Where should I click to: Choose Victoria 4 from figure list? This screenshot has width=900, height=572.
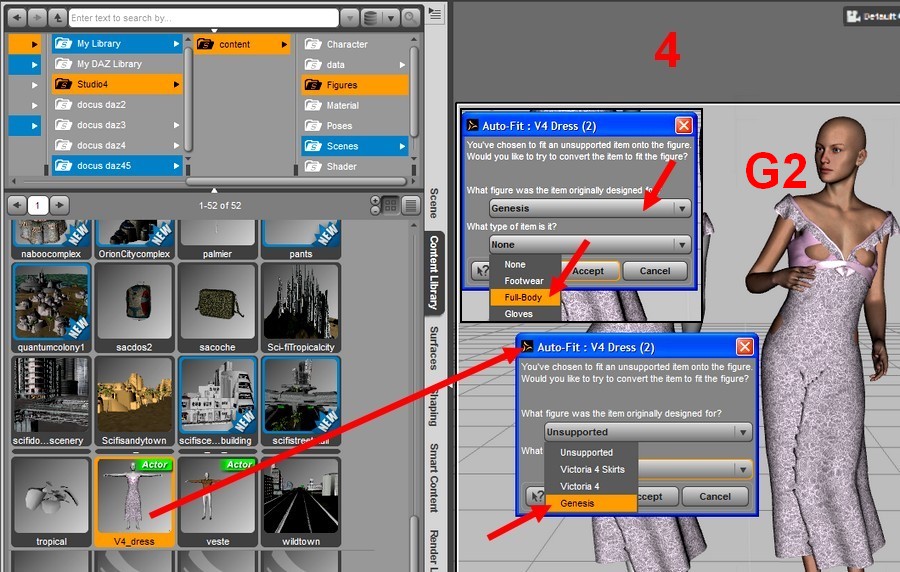(591, 487)
